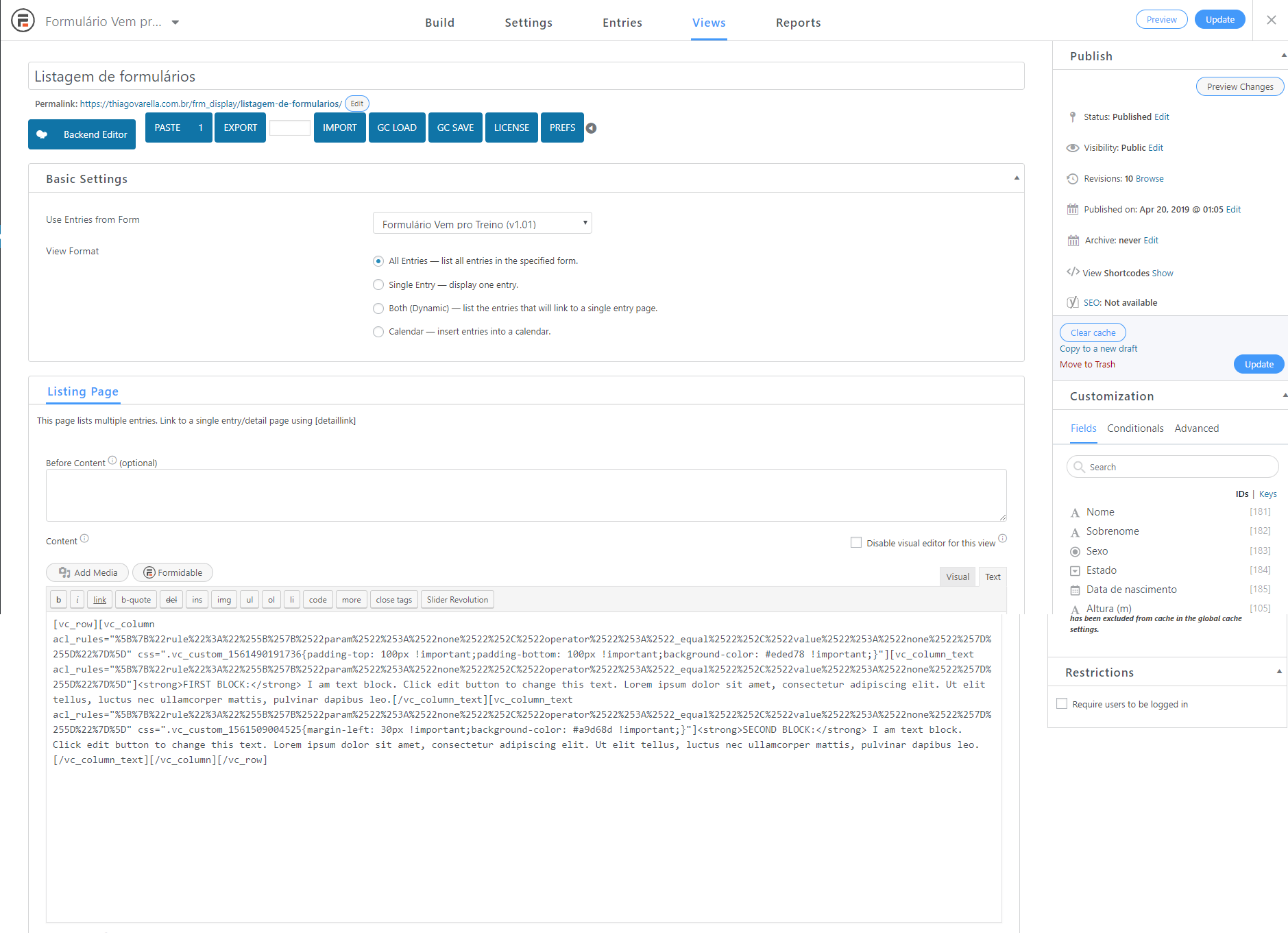Click the Revisions history icon
This screenshot has height=933, width=1288.
coord(1073,179)
